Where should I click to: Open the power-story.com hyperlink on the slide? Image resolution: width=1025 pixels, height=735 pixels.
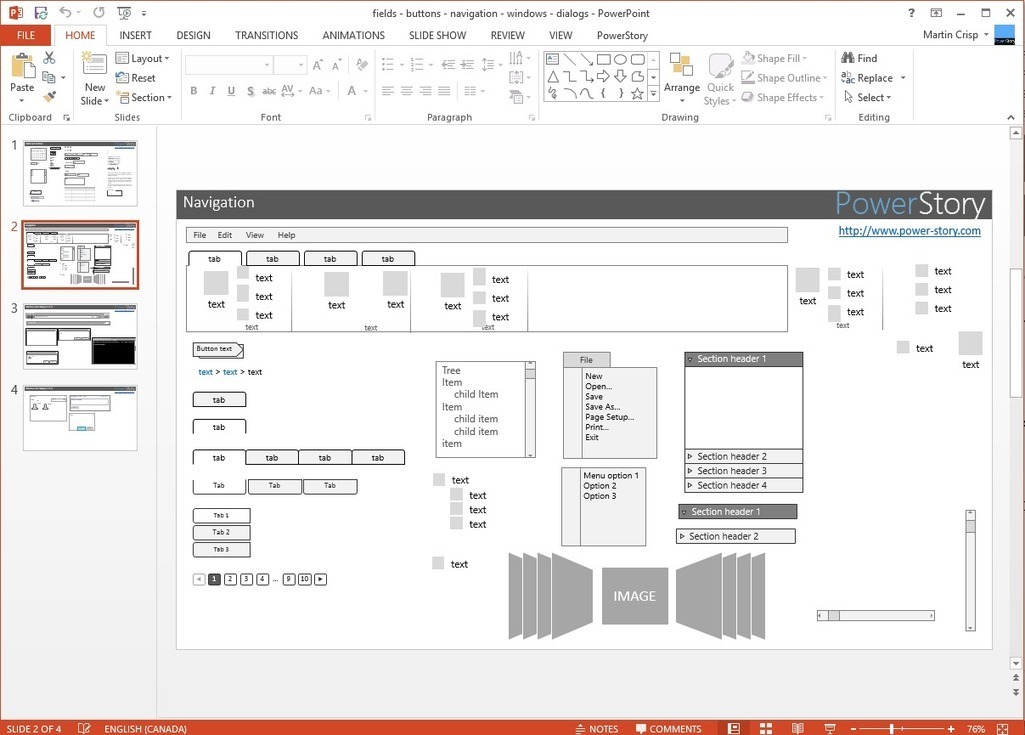coord(909,231)
